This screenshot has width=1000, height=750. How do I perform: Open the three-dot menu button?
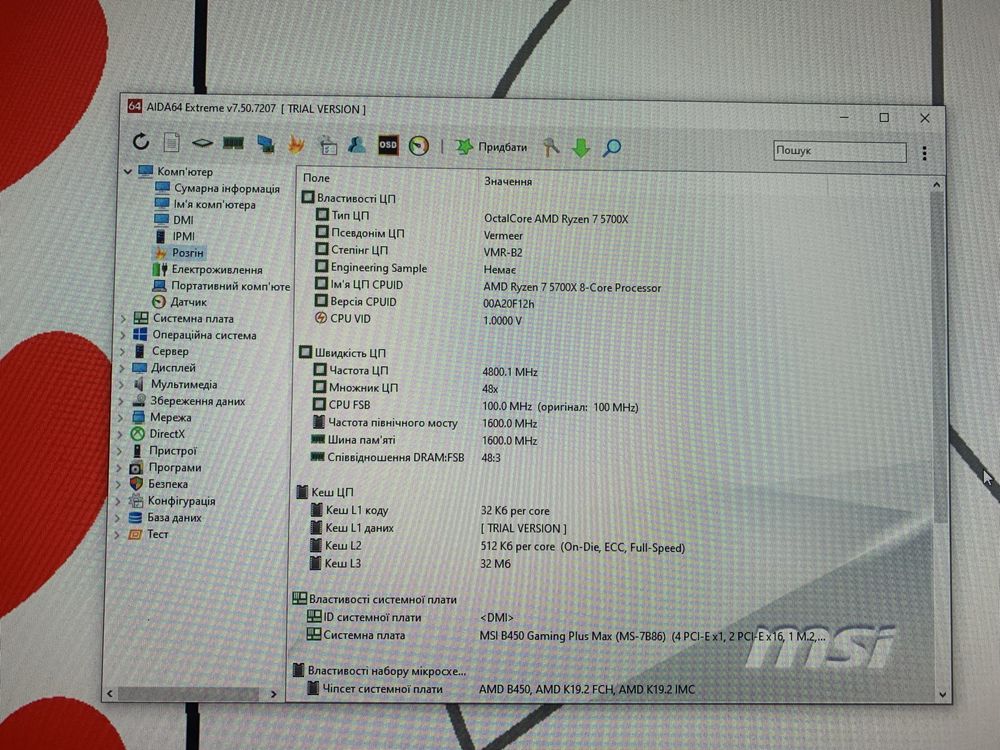point(924,153)
